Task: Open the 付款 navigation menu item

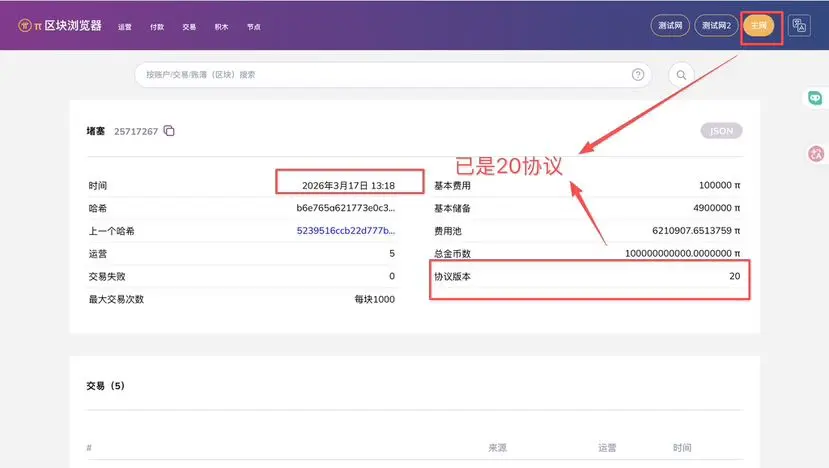Action: click(157, 27)
